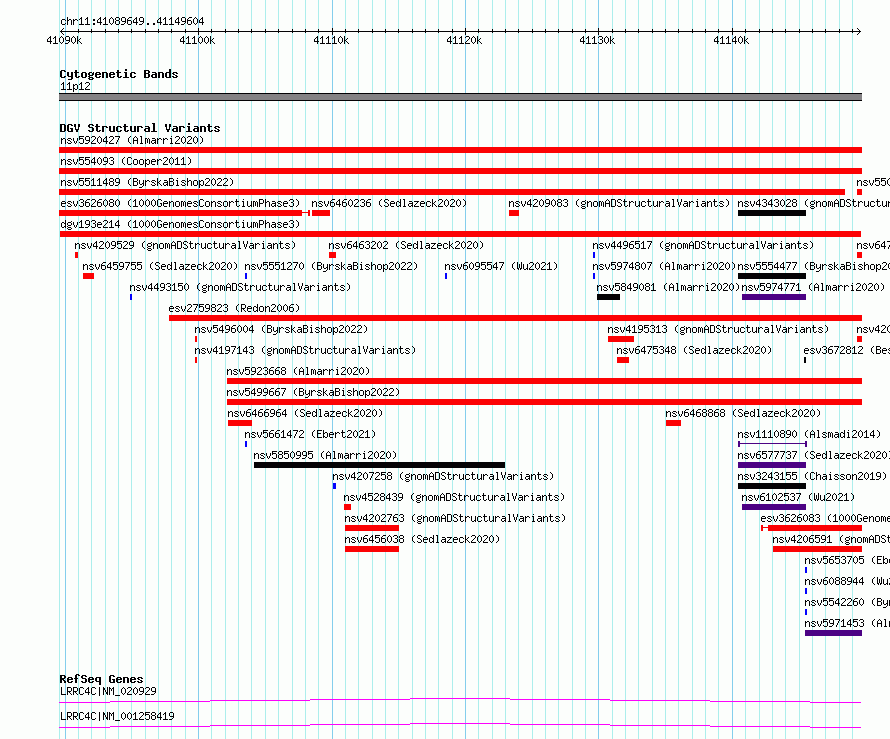Viewport: 890px width, 739px height.
Task: Select nsv5551270 (ByrskaBishop2022) label
Action: (x=331, y=266)
